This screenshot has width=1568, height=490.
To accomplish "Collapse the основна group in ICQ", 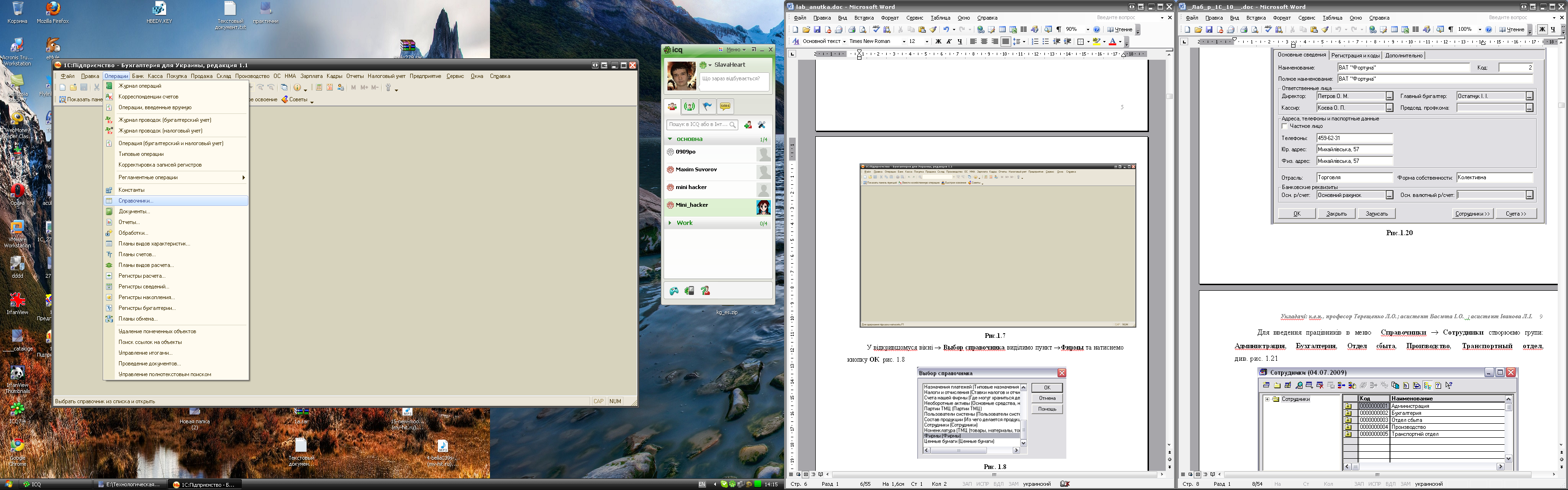I will coord(670,139).
